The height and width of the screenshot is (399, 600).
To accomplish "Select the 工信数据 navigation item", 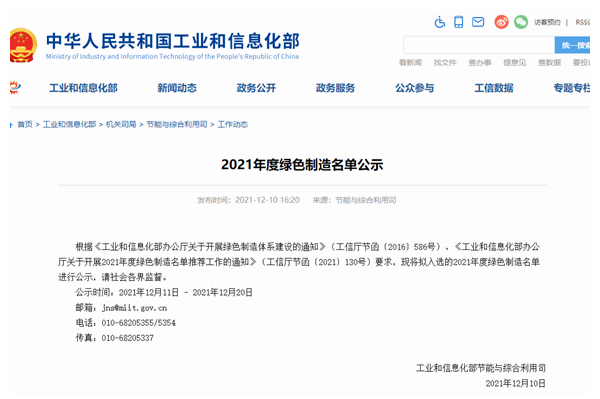I will click(494, 88).
